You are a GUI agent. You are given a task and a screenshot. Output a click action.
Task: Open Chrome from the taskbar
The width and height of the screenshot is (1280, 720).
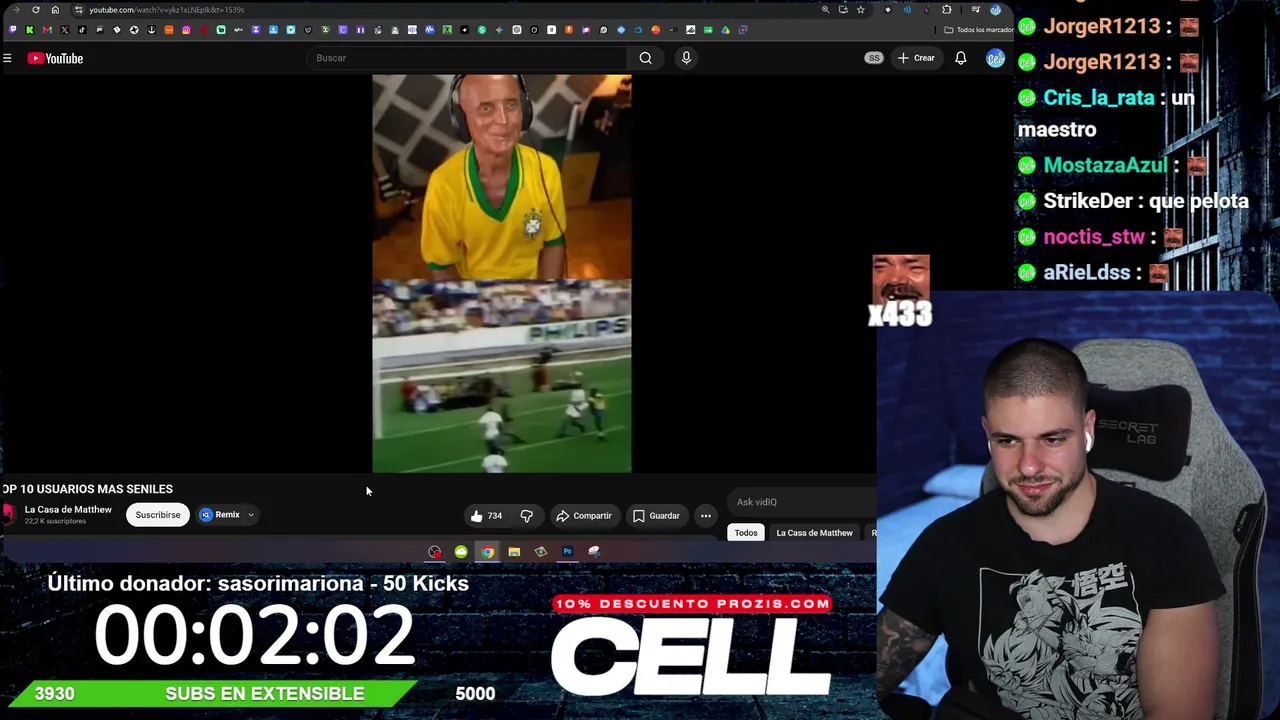[487, 552]
